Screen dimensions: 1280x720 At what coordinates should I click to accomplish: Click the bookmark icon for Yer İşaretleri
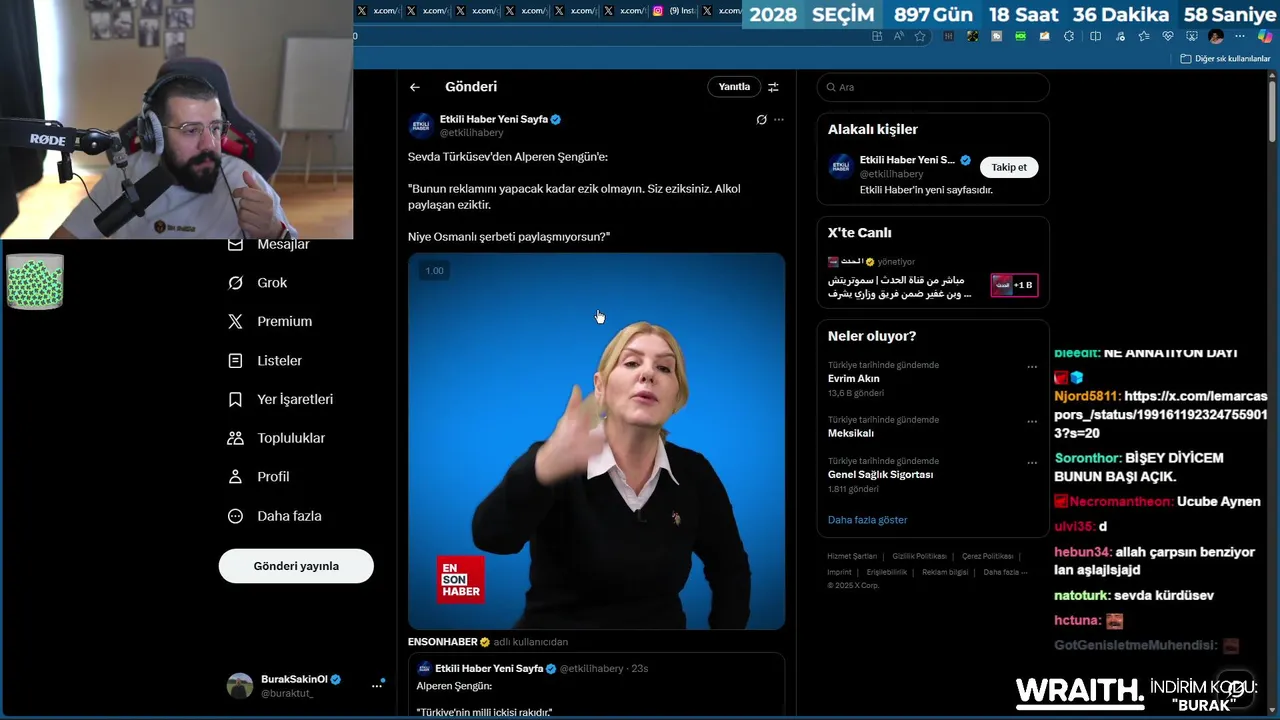click(x=235, y=399)
